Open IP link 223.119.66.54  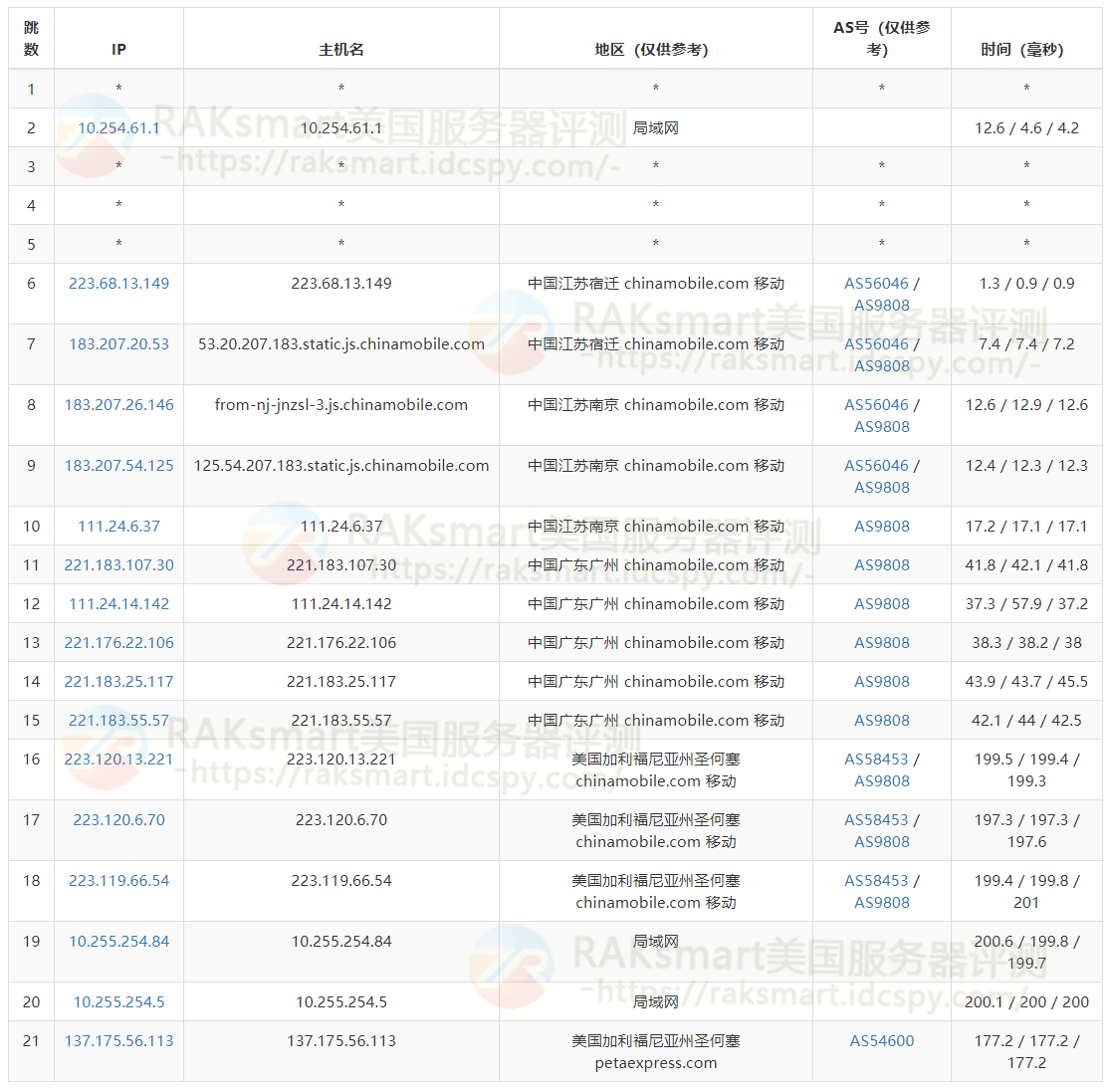click(x=118, y=881)
